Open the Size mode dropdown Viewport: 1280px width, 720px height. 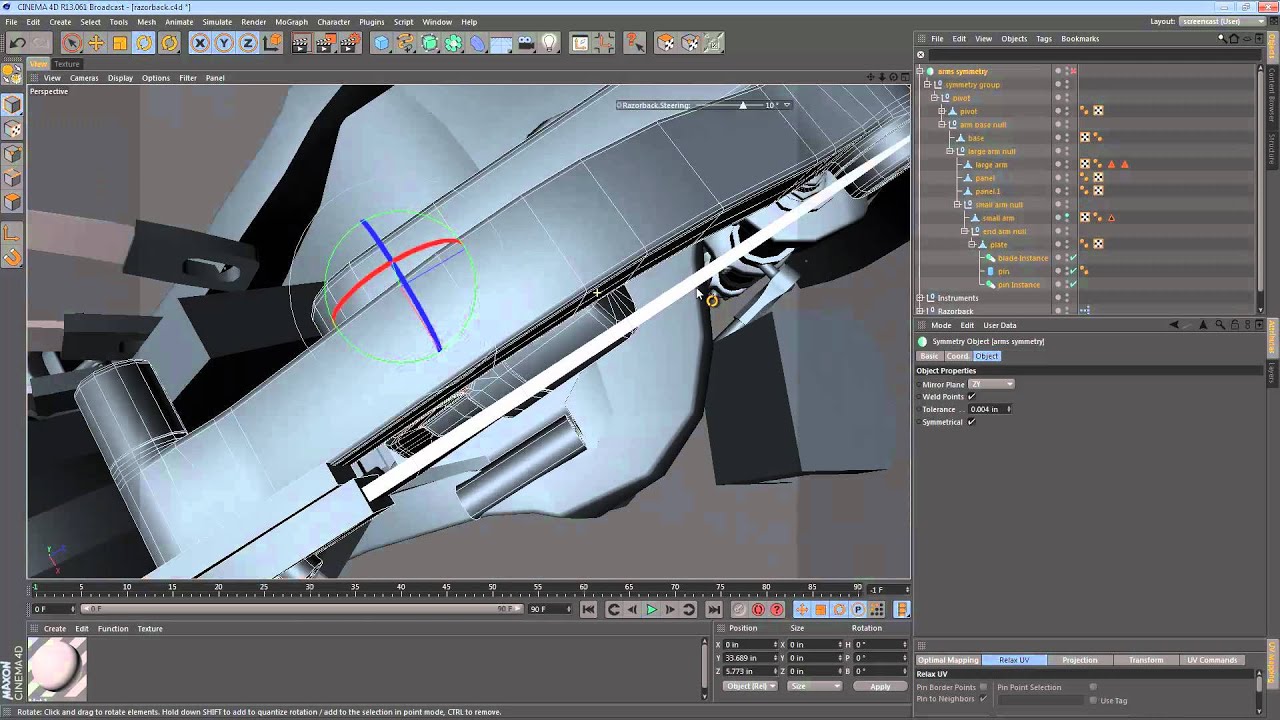[x=815, y=686]
